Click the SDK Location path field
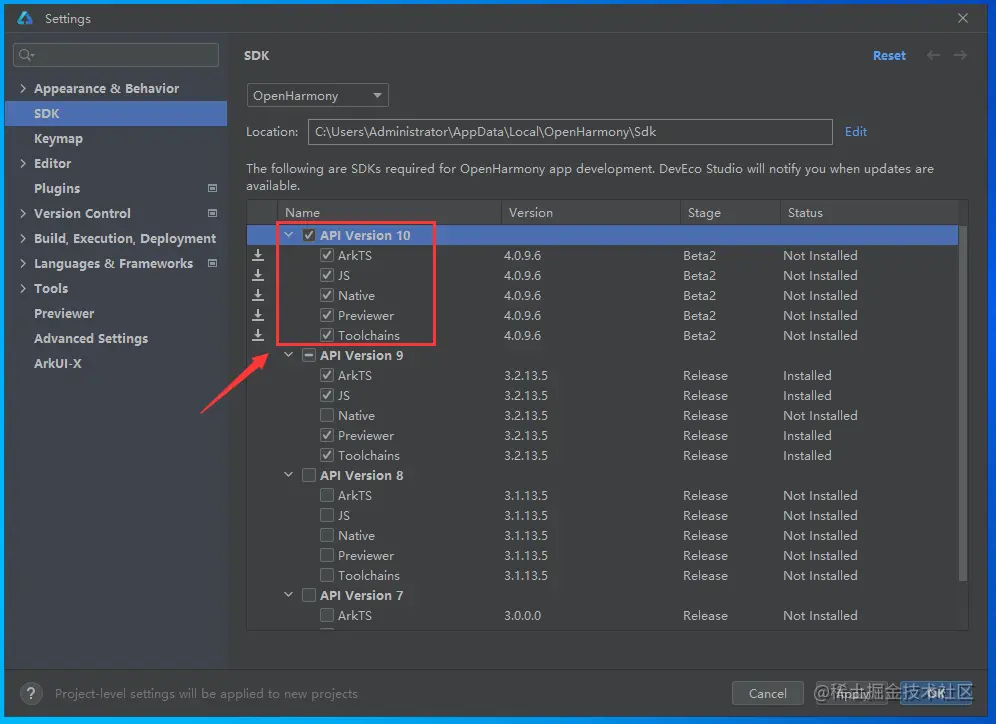Viewport: 996px width, 724px height. click(x=570, y=131)
